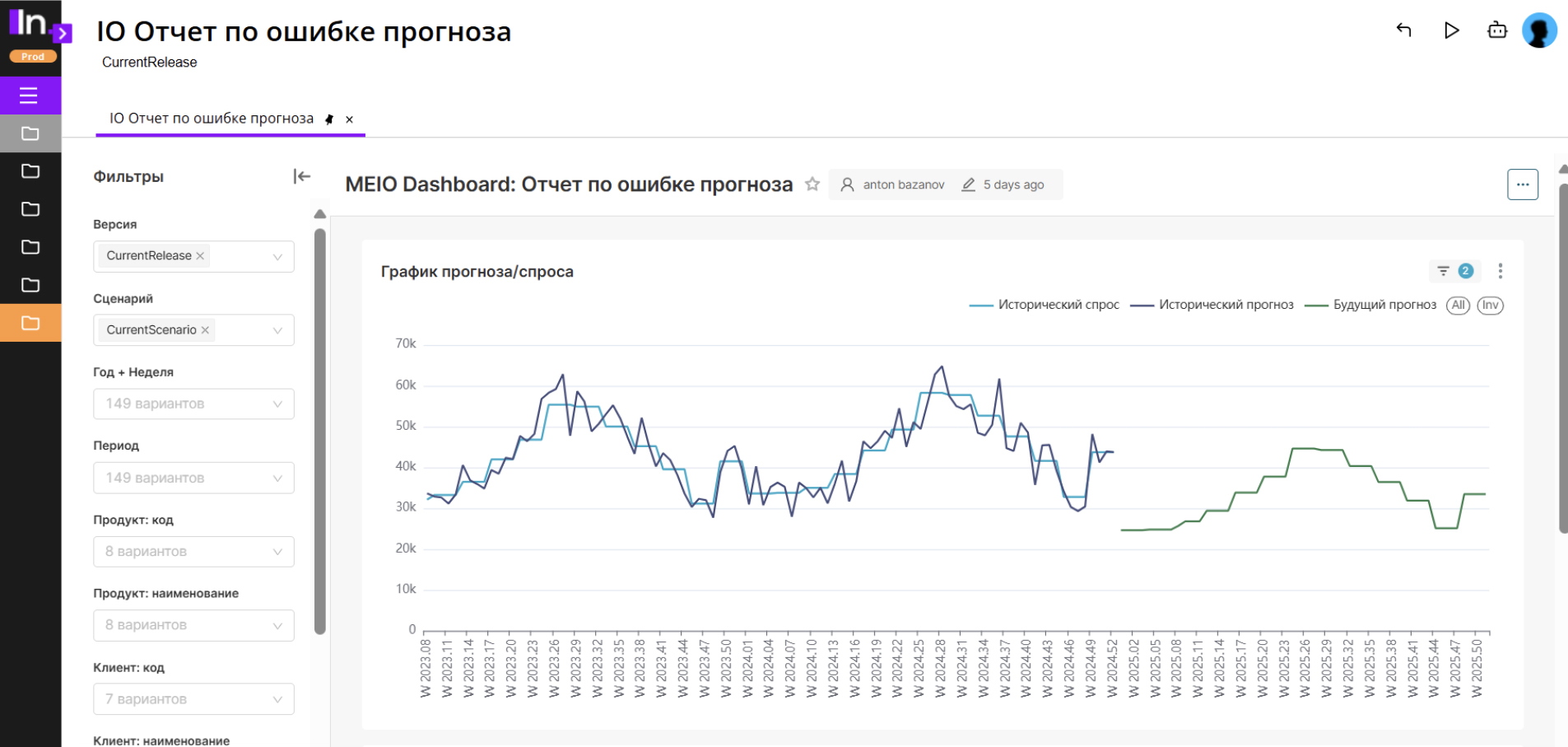Open the hamburger menu in sidebar

click(30, 96)
